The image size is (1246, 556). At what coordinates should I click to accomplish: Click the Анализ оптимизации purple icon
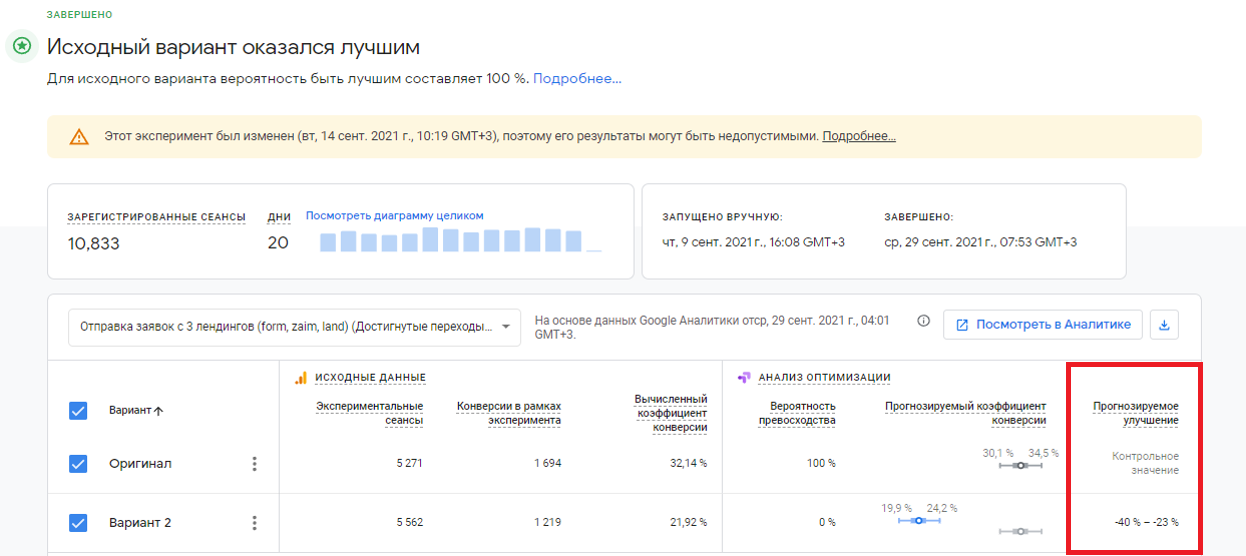point(743,377)
